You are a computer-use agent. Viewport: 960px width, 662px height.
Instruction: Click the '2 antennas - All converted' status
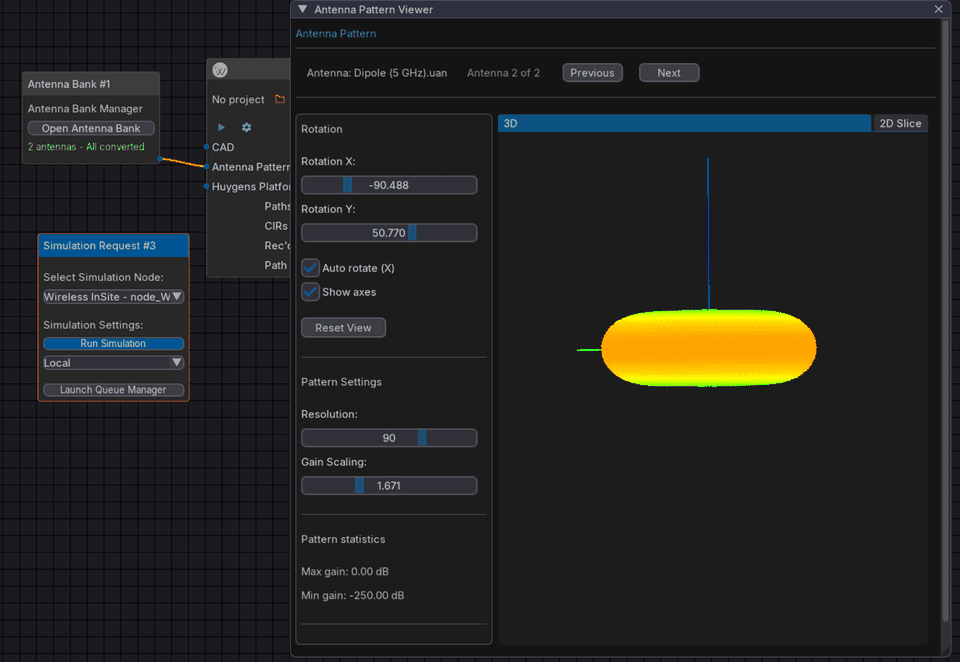pos(86,147)
